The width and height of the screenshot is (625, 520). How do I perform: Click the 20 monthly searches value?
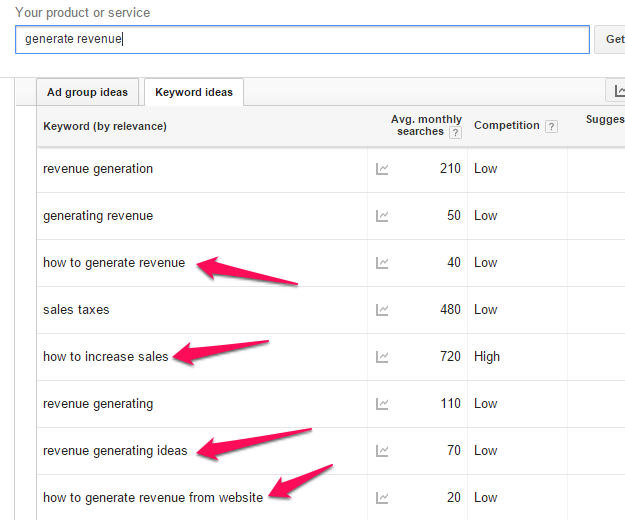coord(454,498)
